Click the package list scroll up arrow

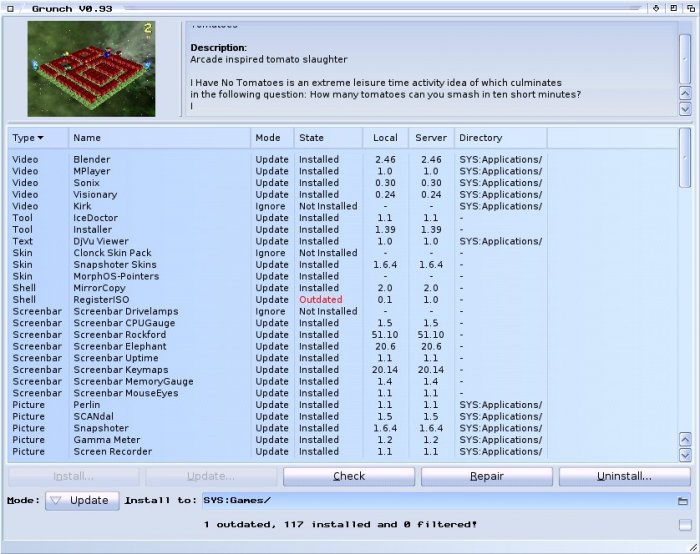click(x=685, y=439)
